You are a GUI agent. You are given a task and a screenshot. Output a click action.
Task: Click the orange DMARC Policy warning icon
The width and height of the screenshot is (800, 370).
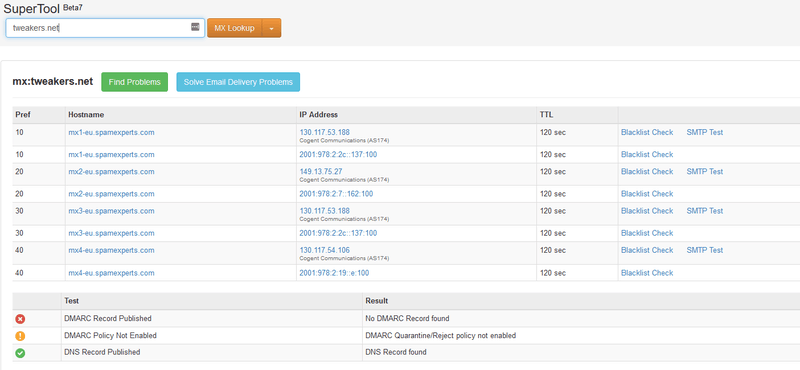tap(20, 336)
